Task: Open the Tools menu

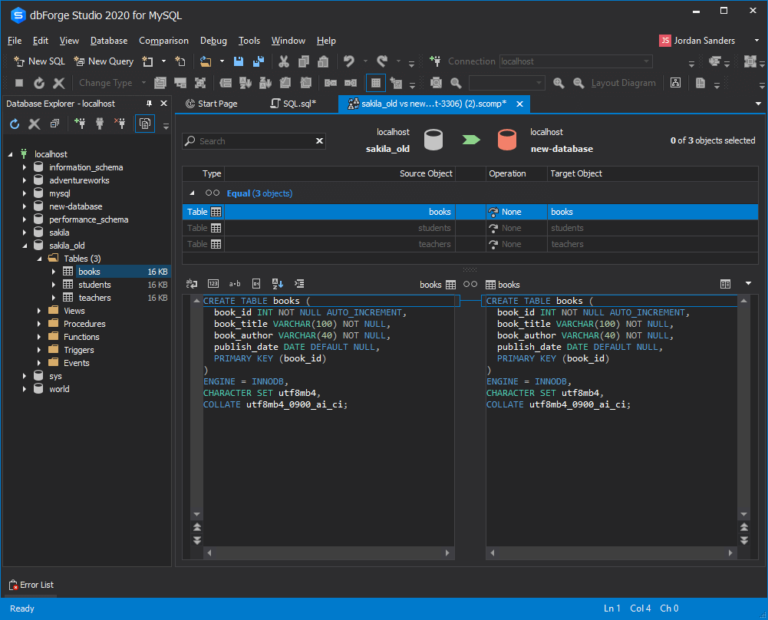Action: (x=249, y=41)
